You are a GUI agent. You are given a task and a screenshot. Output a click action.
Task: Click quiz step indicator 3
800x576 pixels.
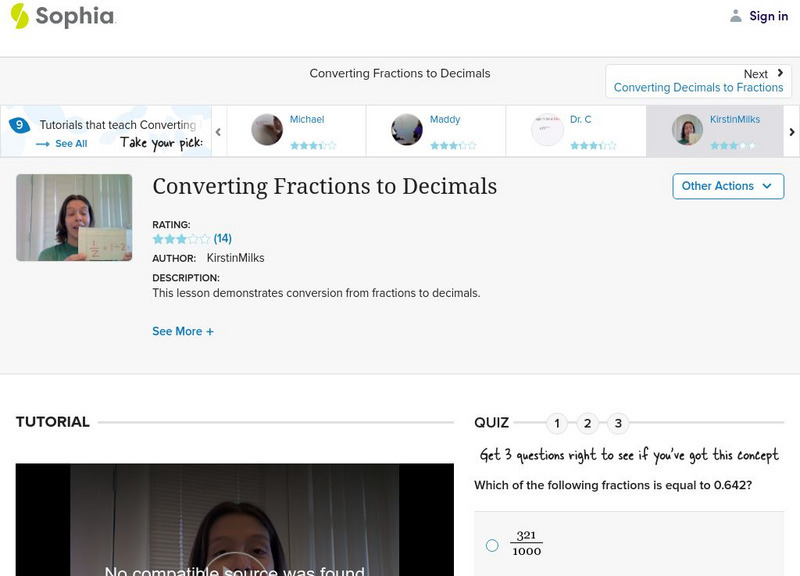pyautogui.click(x=617, y=424)
